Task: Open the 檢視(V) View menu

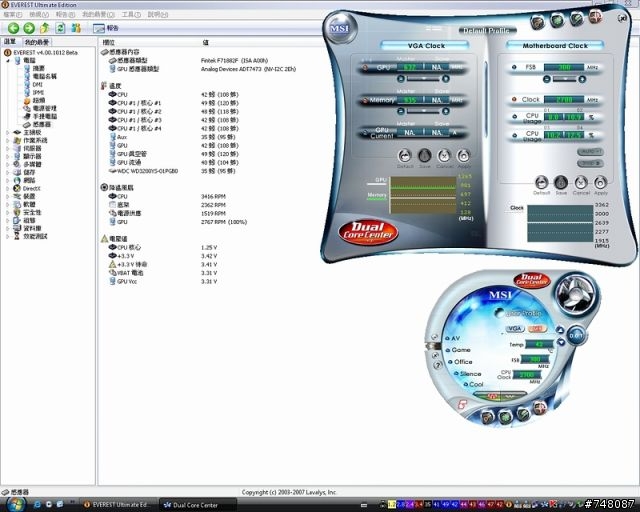Action: pos(39,15)
